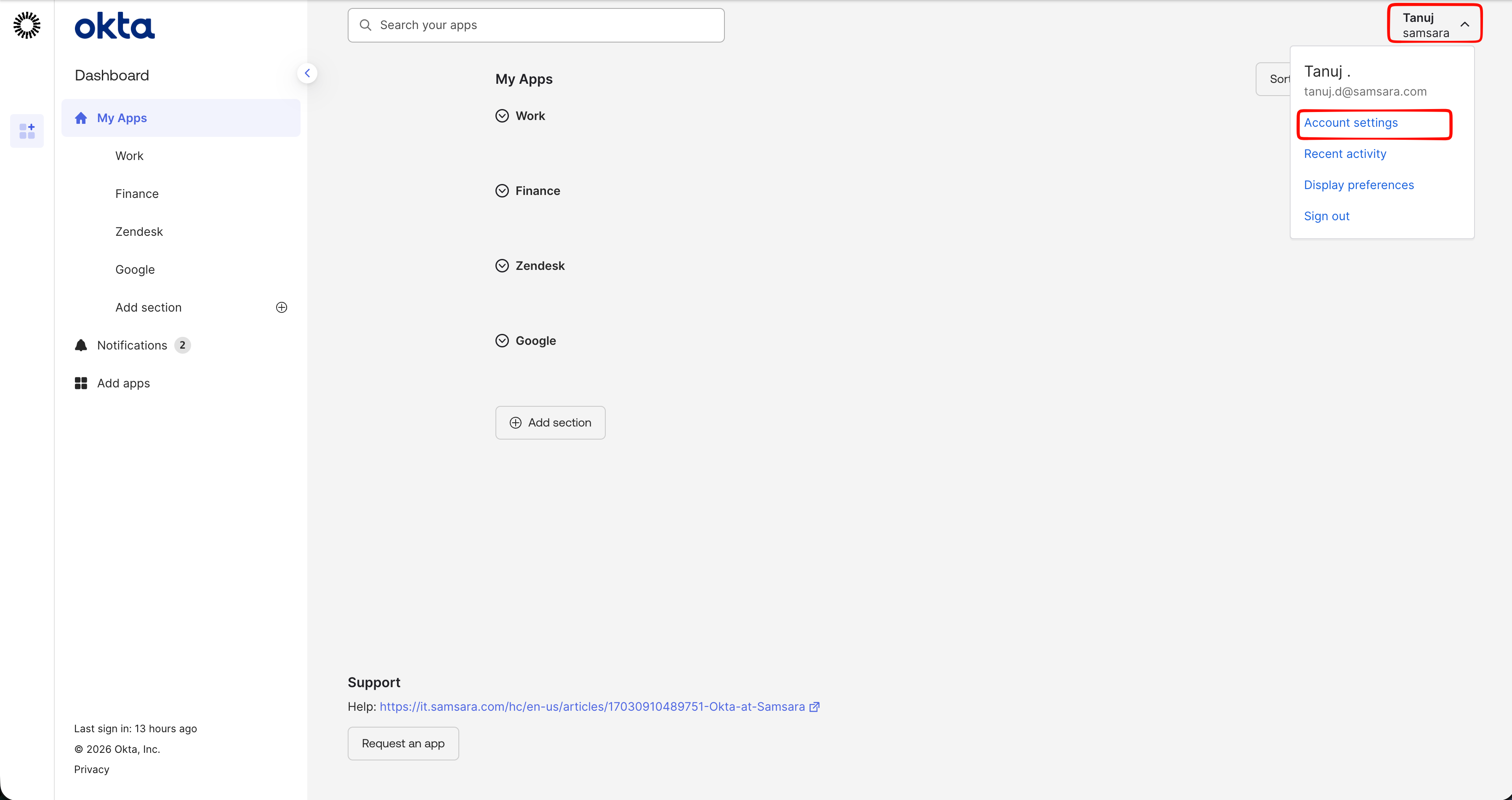
Task: Open Display preferences from user menu
Action: click(x=1359, y=185)
